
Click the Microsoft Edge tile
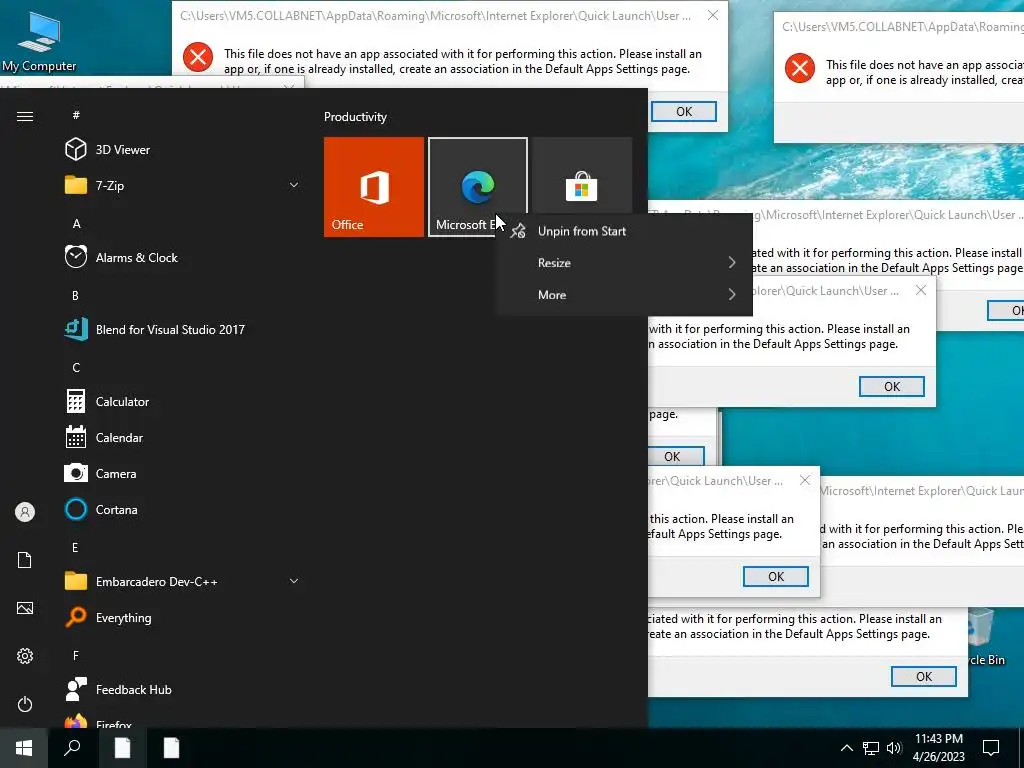tap(477, 187)
